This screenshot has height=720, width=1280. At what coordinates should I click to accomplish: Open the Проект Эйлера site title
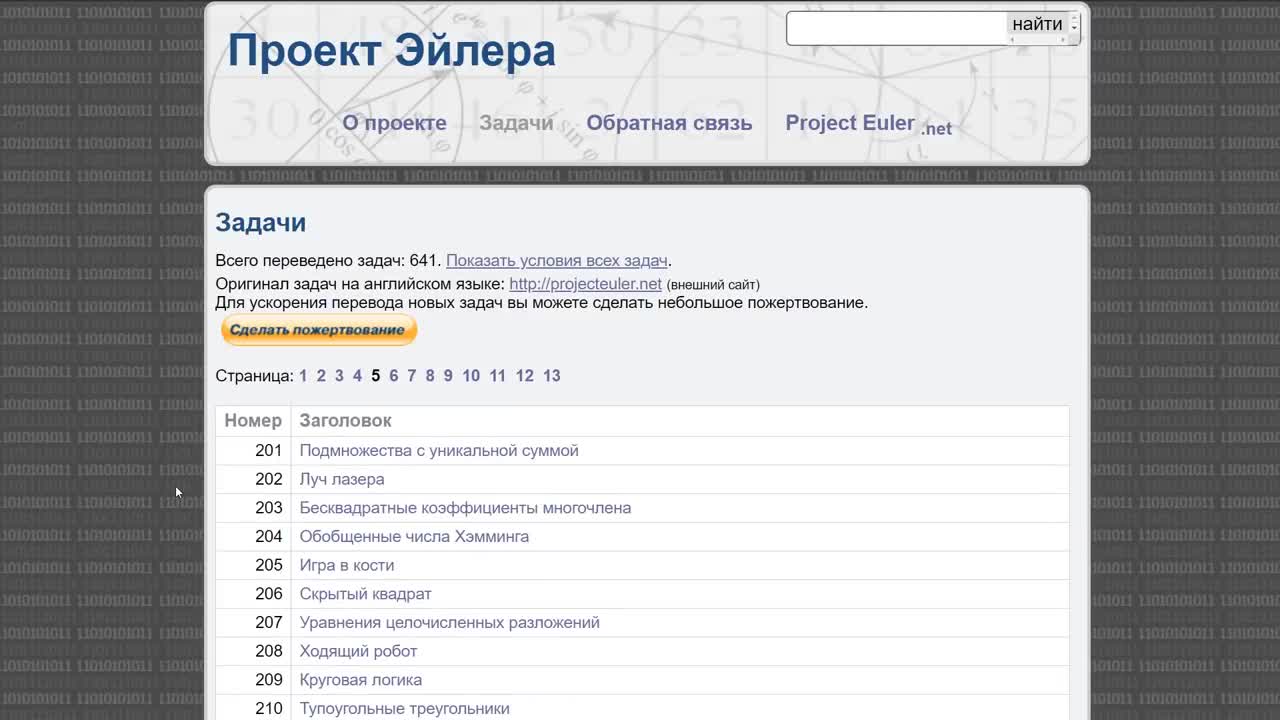point(392,50)
